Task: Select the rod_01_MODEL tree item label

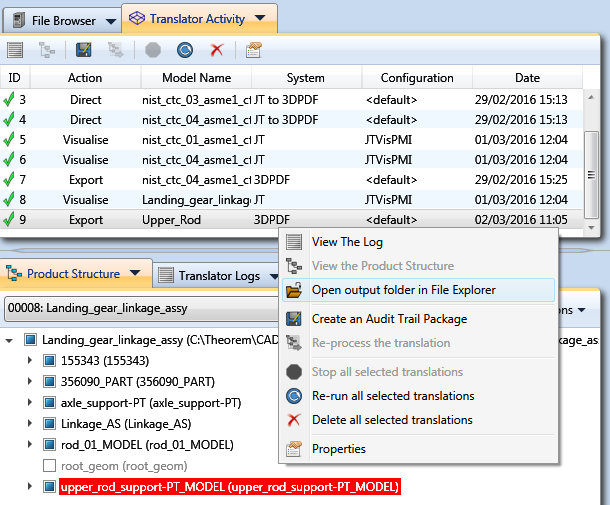Action: pyautogui.click(x=147, y=445)
